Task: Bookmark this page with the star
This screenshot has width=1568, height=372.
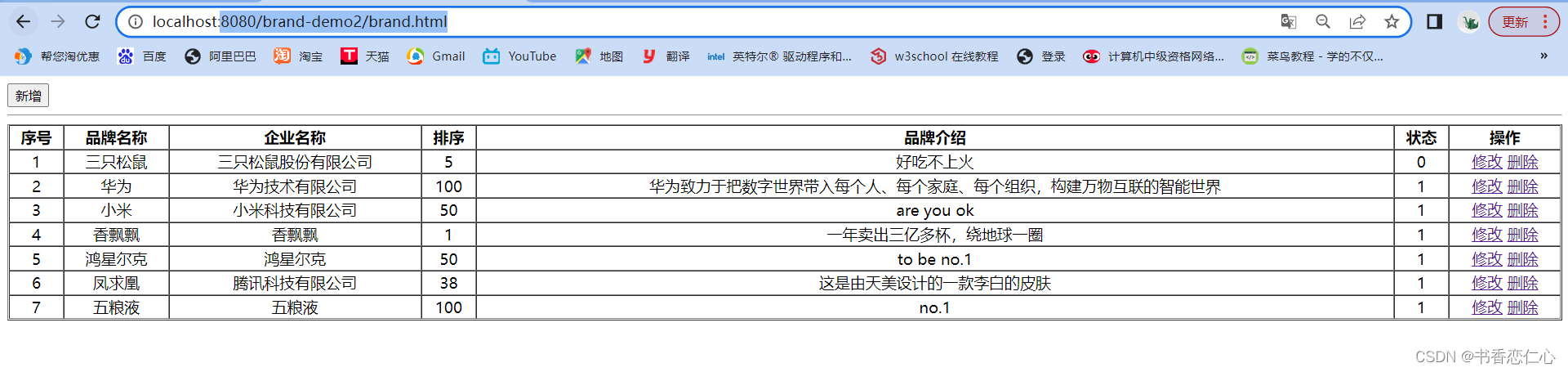Action: (x=1392, y=22)
